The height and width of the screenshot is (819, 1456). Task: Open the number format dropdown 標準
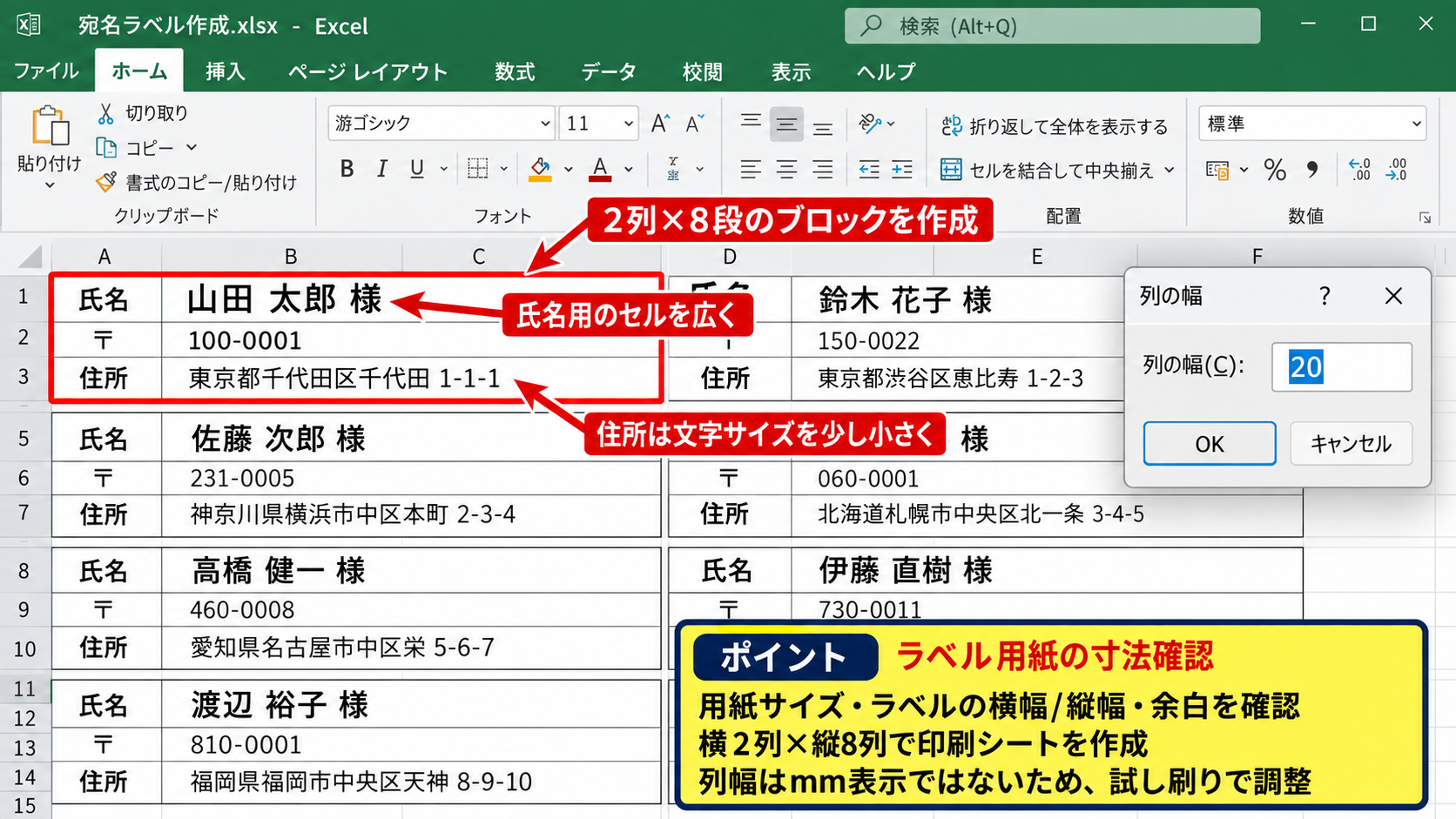(1416, 124)
